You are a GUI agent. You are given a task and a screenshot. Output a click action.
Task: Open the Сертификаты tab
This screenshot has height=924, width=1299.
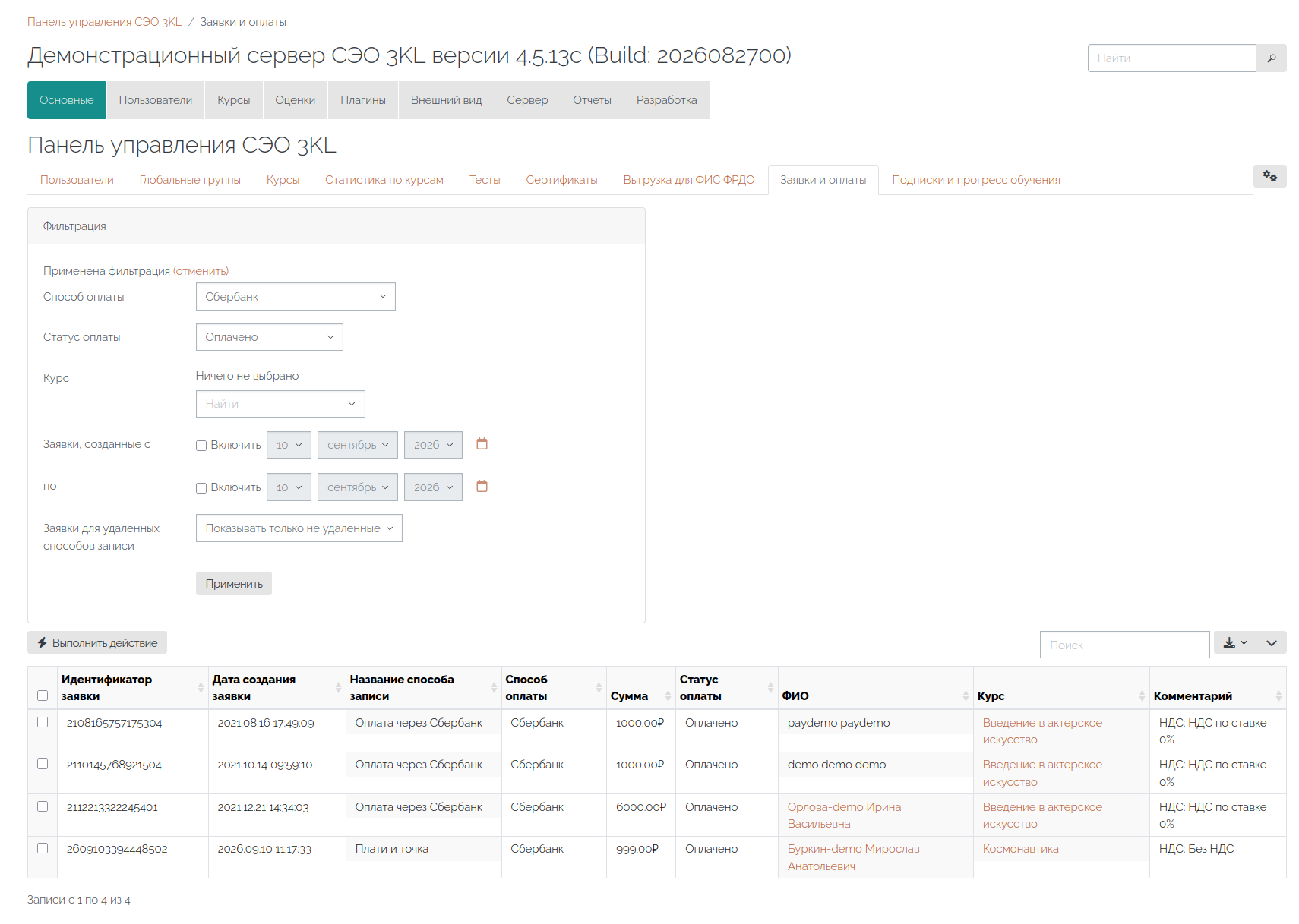[x=561, y=180]
